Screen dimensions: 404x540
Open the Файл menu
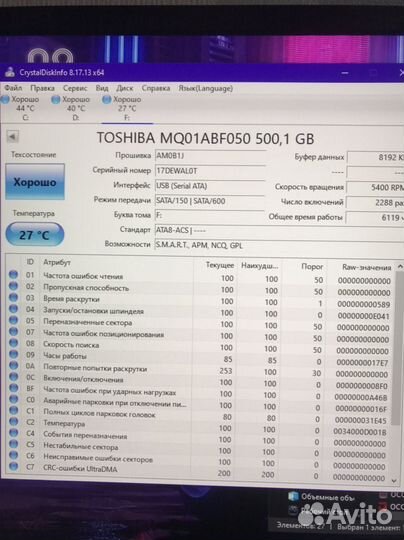click(13, 88)
